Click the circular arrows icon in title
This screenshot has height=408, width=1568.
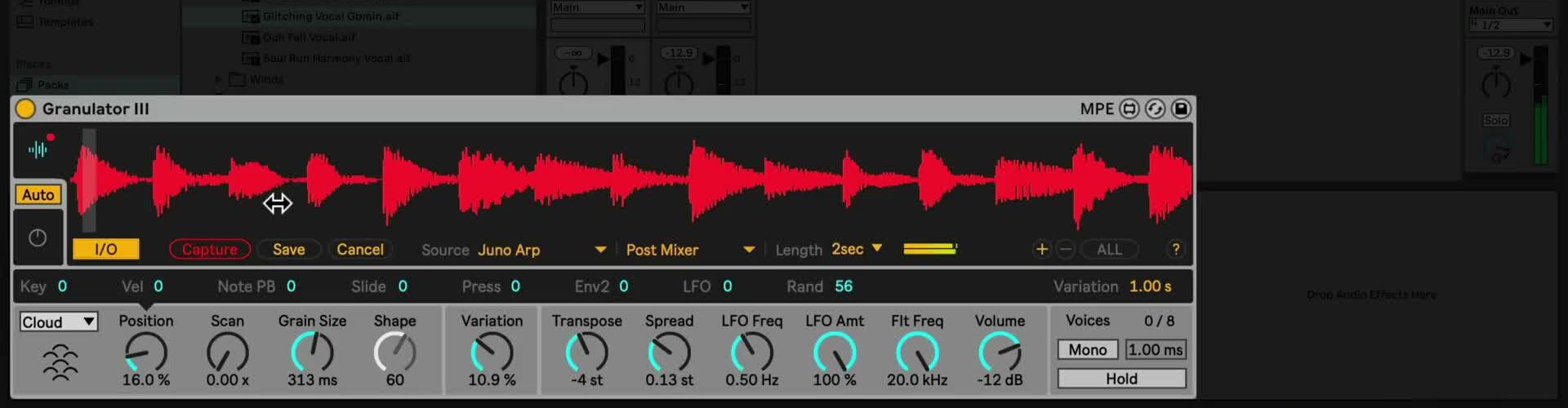coord(1155,109)
